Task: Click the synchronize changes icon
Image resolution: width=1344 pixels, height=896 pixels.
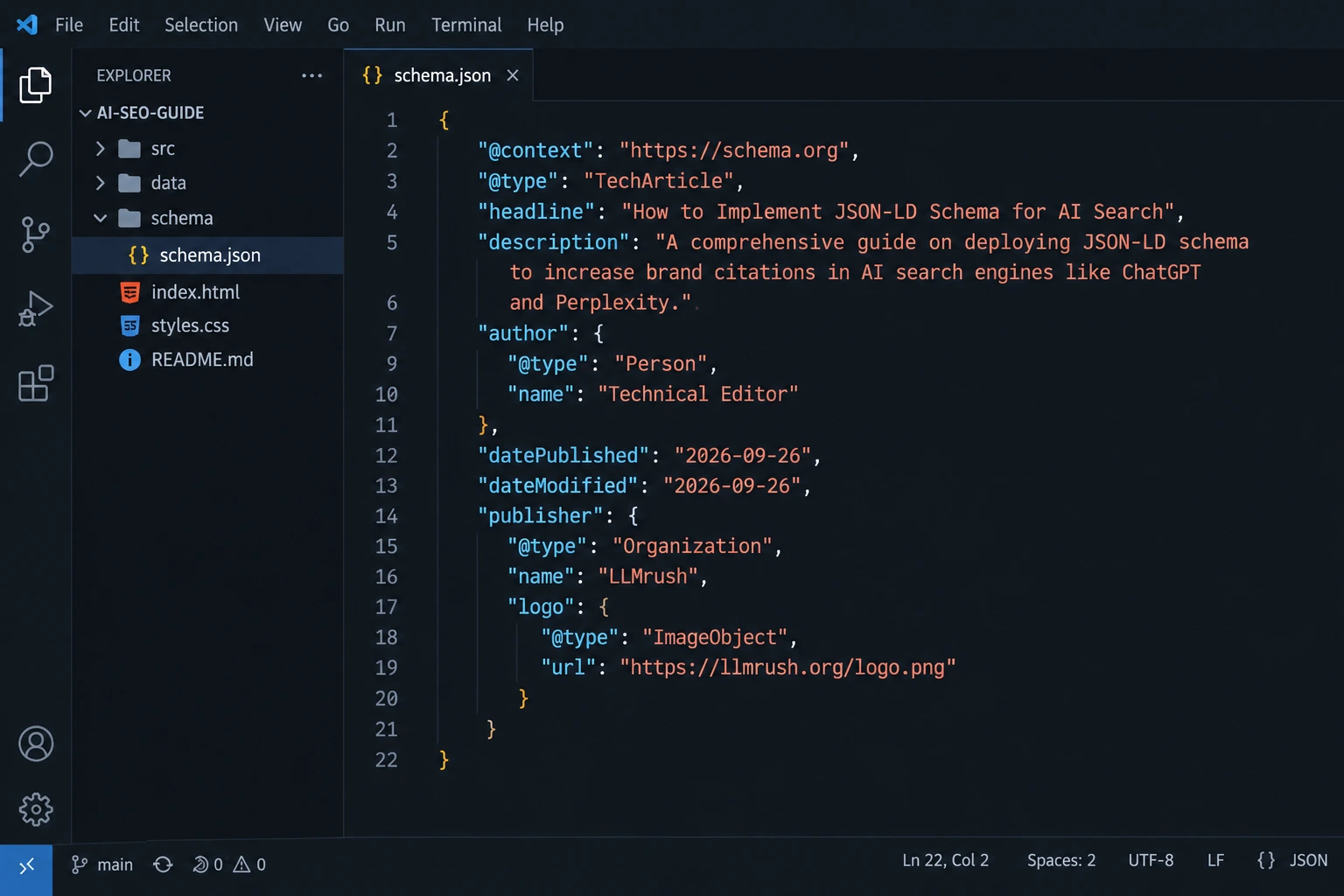Action: click(163, 864)
